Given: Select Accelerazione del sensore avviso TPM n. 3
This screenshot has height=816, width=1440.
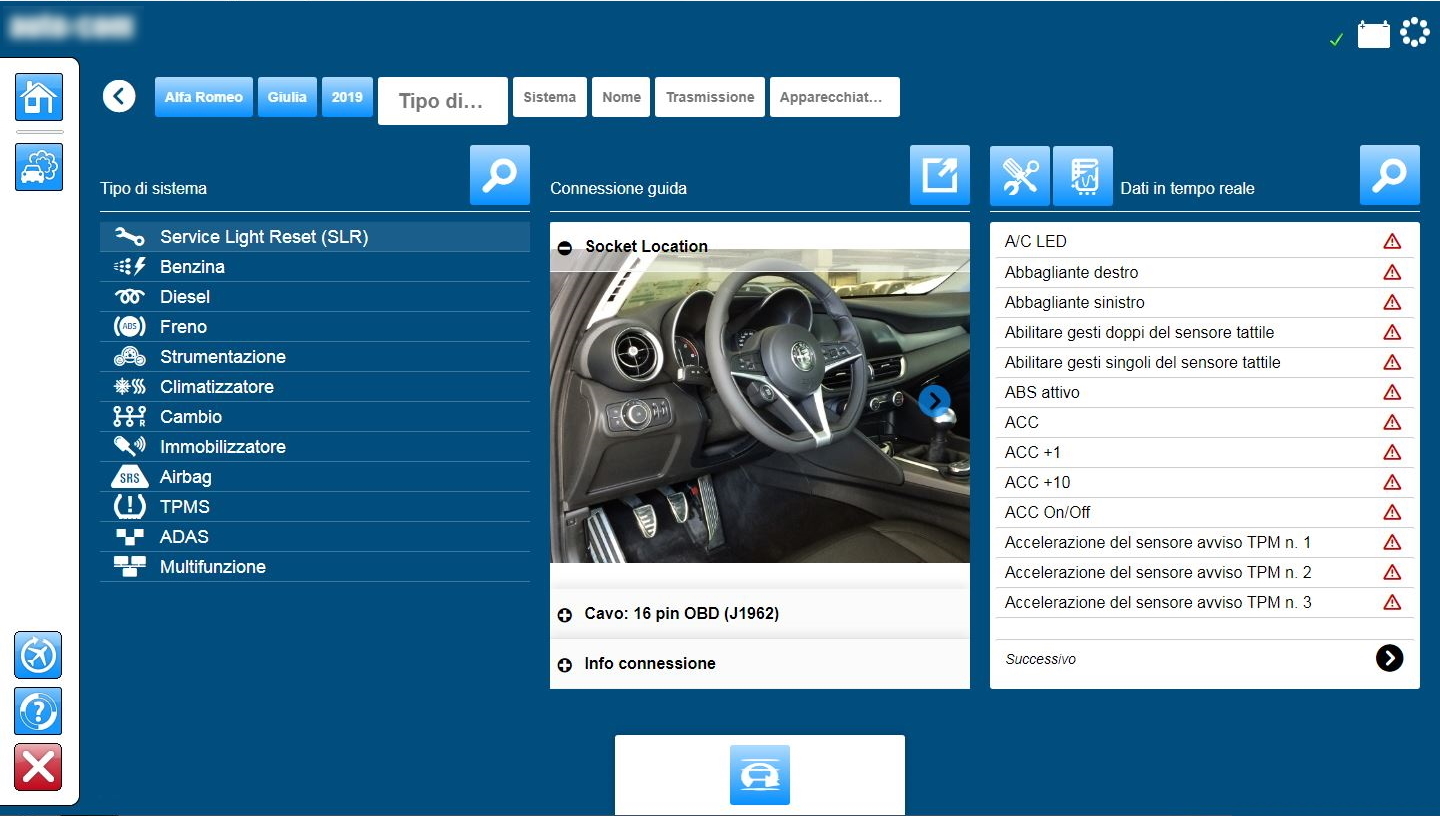Looking at the screenshot, I should click(x=1205, y=602).
